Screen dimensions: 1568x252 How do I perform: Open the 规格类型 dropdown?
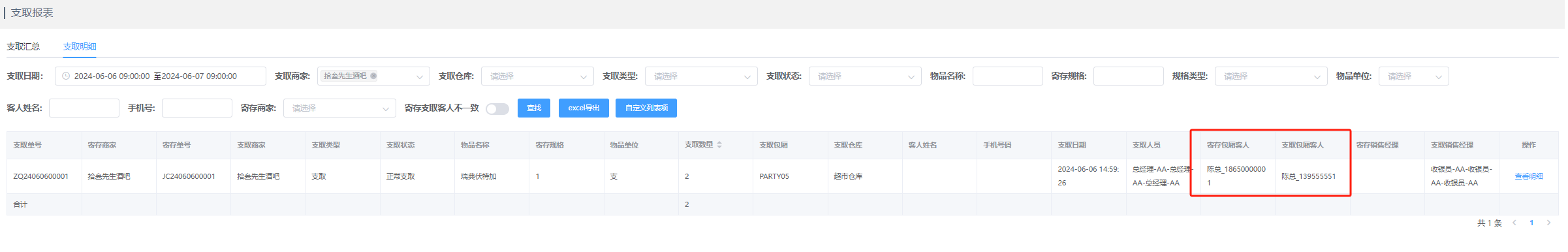click(x=1271, y=76)
